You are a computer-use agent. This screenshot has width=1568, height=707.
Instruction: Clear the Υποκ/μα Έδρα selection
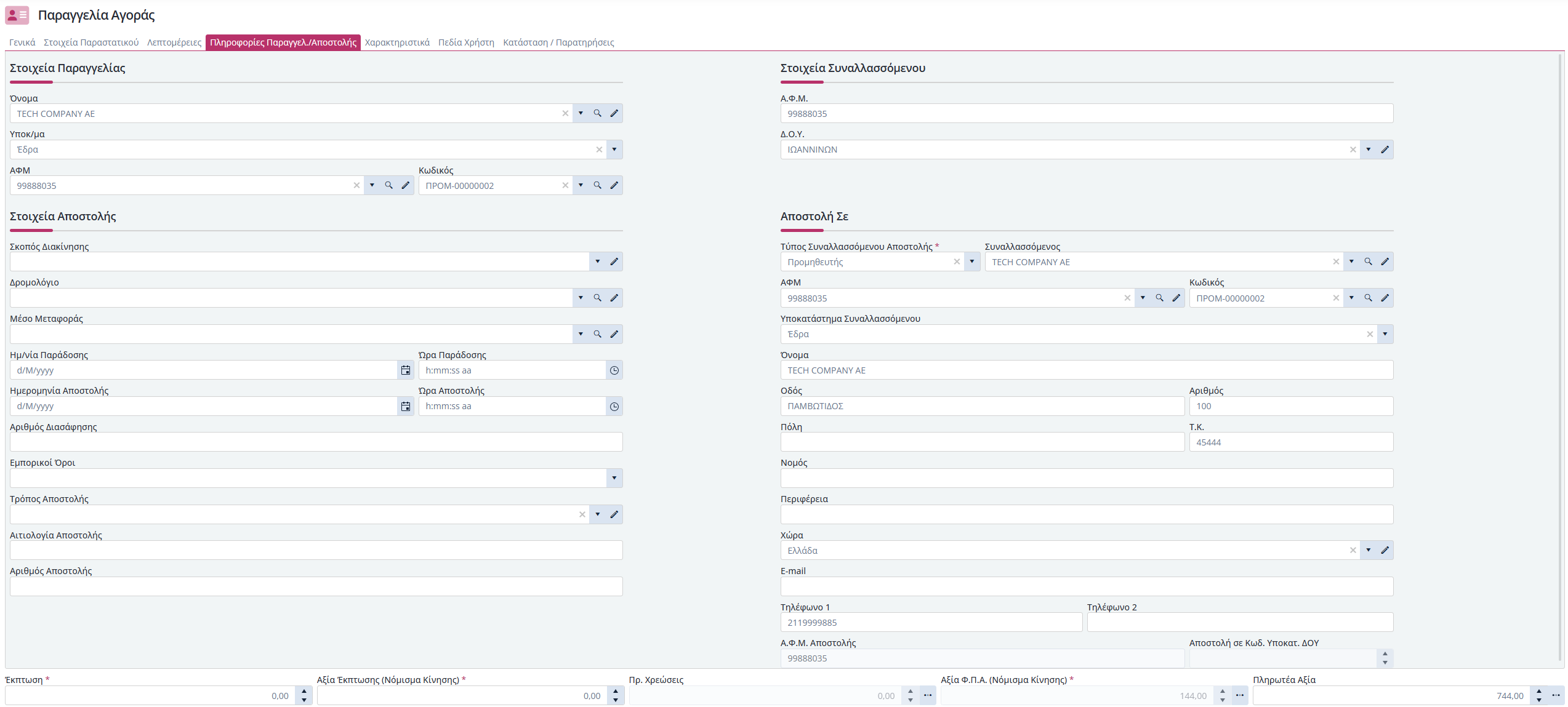599,150
